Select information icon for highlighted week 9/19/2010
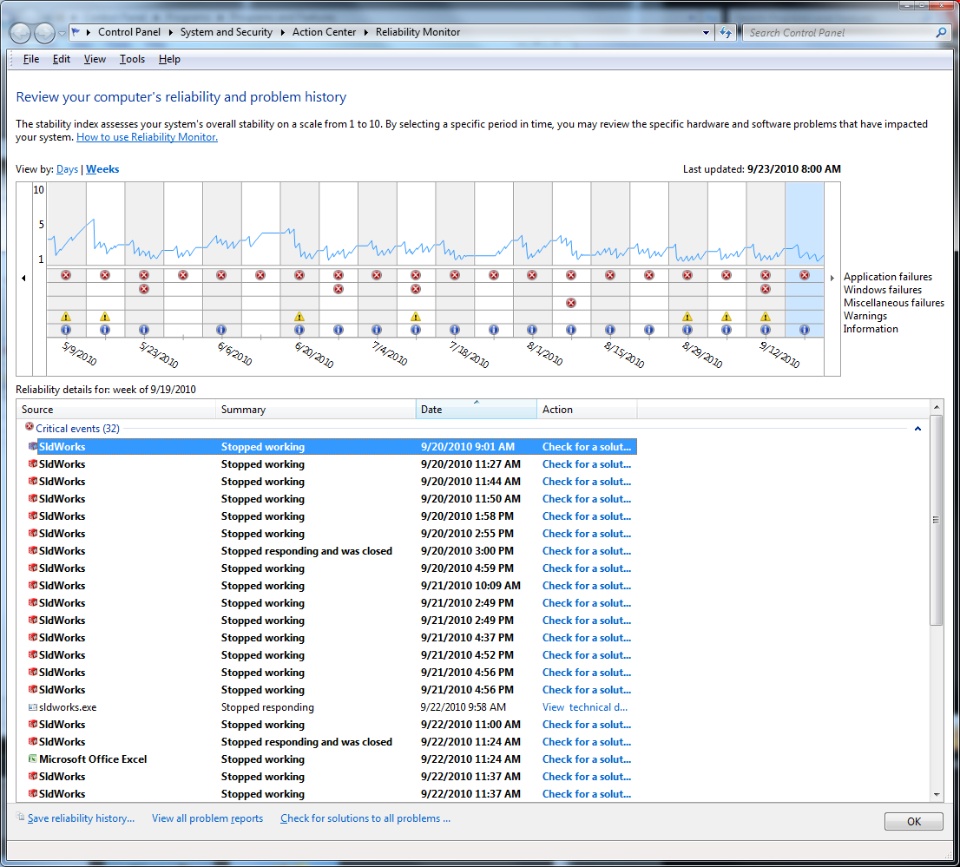960x867 pixels. [x=804, y=330]
